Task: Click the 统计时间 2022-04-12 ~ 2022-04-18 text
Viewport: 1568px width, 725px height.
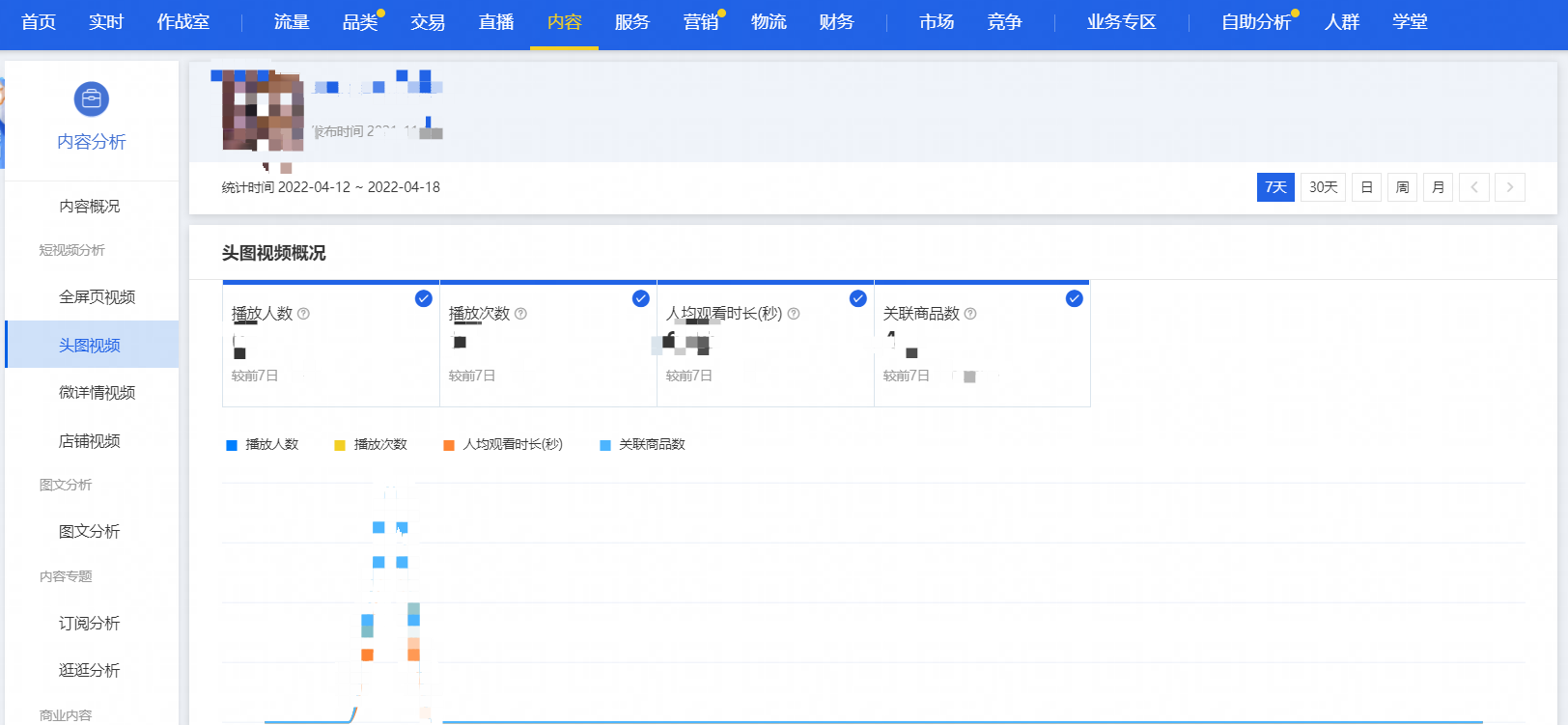Action: click(330, 187)
